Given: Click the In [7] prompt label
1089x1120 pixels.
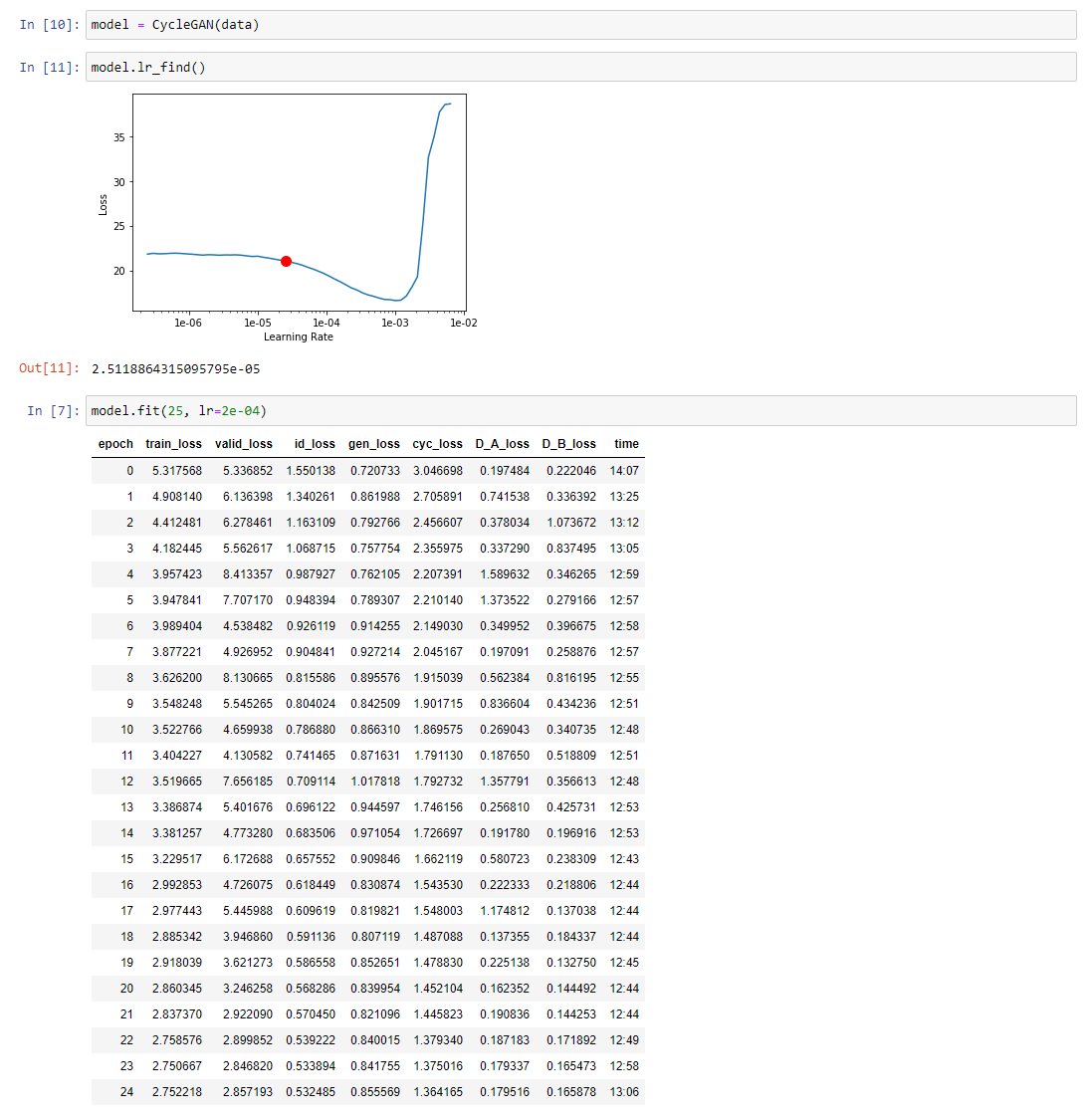Looking at the screenshot, I should [53, 411].
